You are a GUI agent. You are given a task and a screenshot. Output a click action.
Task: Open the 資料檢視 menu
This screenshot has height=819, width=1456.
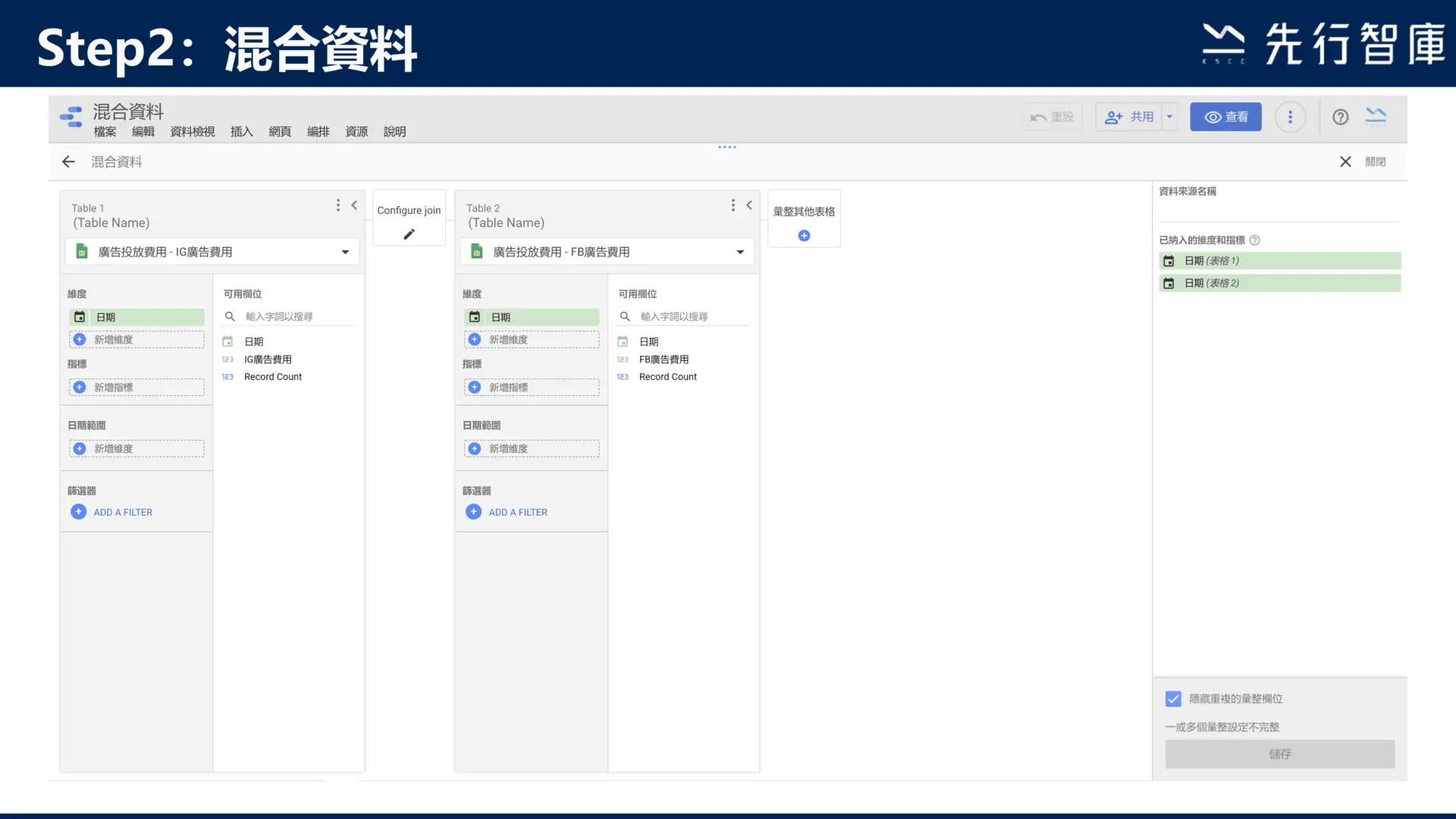[193, 132]
